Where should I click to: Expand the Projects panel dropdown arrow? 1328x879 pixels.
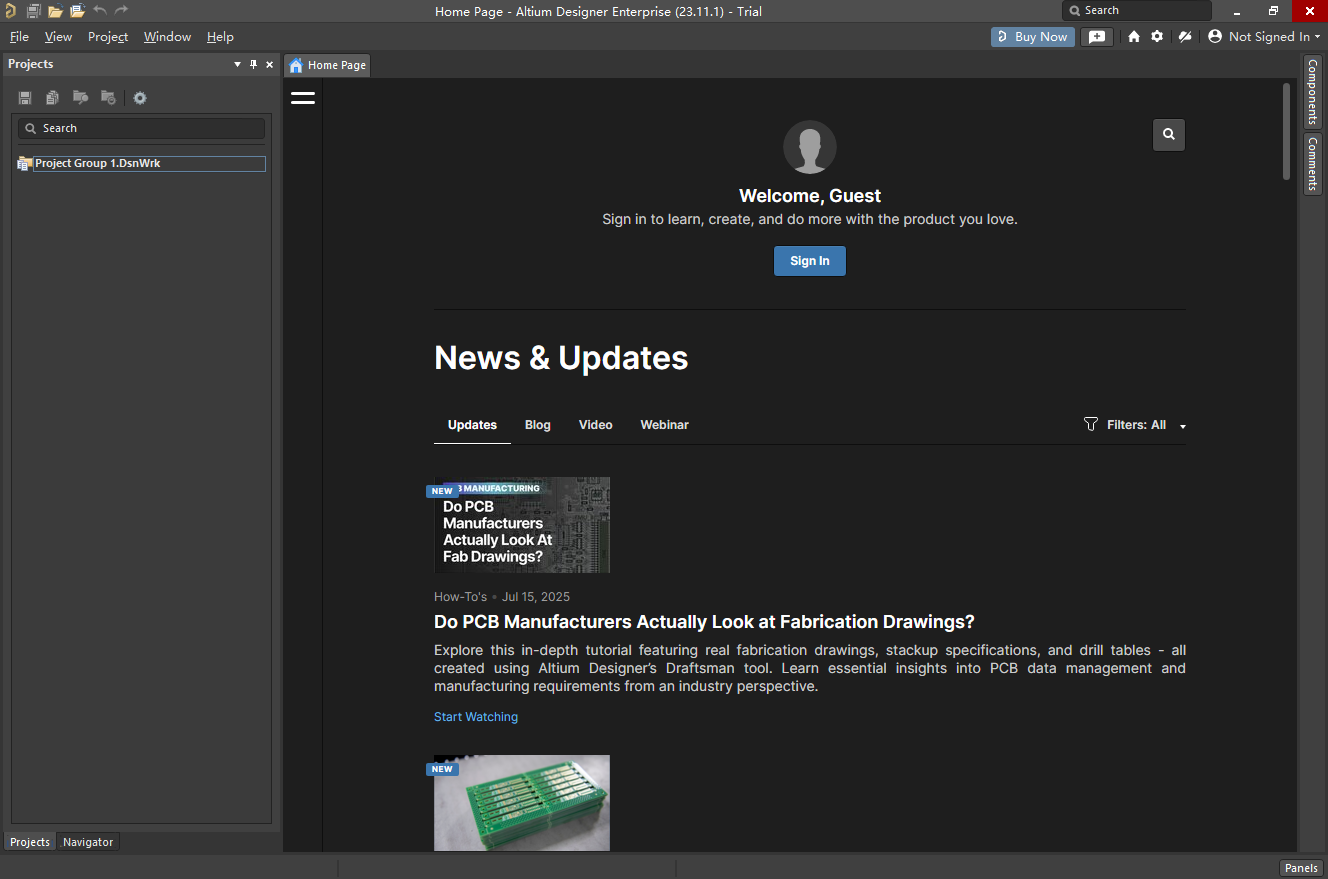(237, 64)
